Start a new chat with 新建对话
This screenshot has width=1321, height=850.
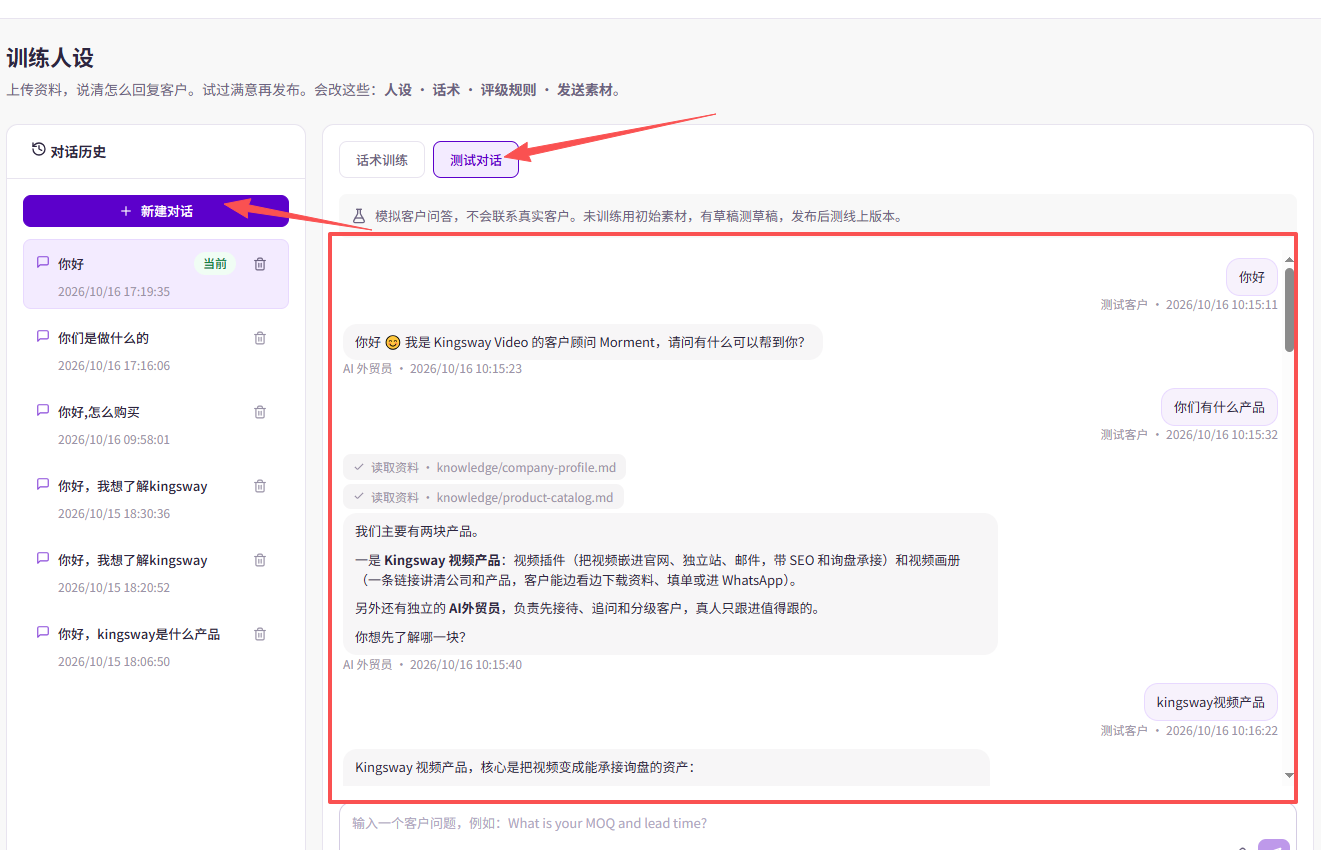pos(156,211)
